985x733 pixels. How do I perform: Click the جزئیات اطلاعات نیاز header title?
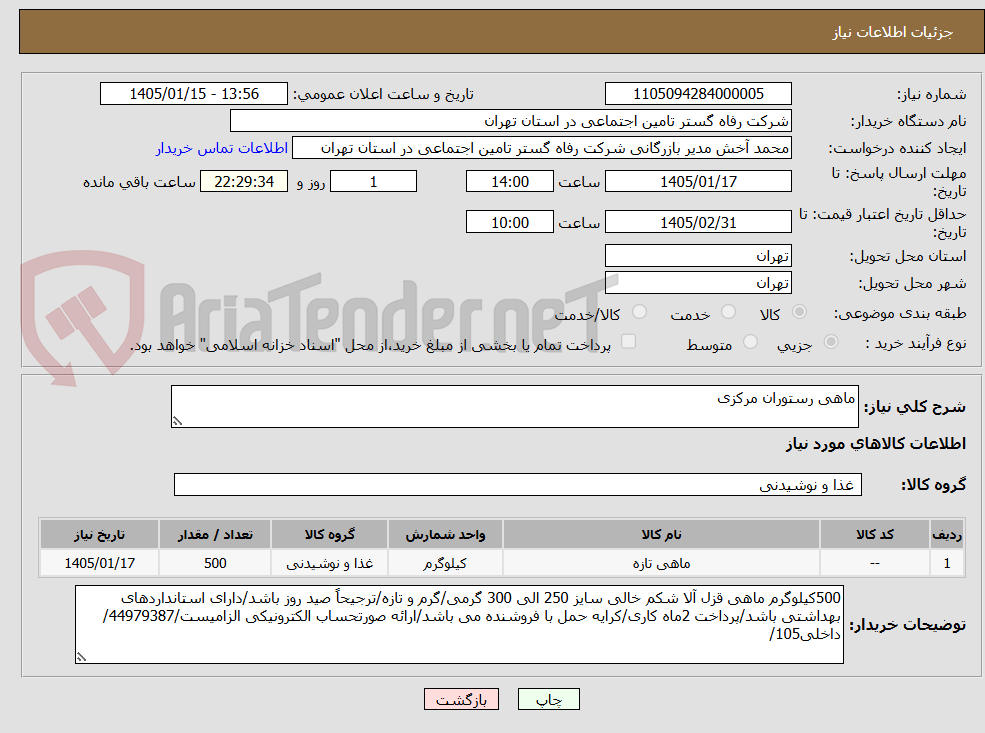tap(893, 32)
